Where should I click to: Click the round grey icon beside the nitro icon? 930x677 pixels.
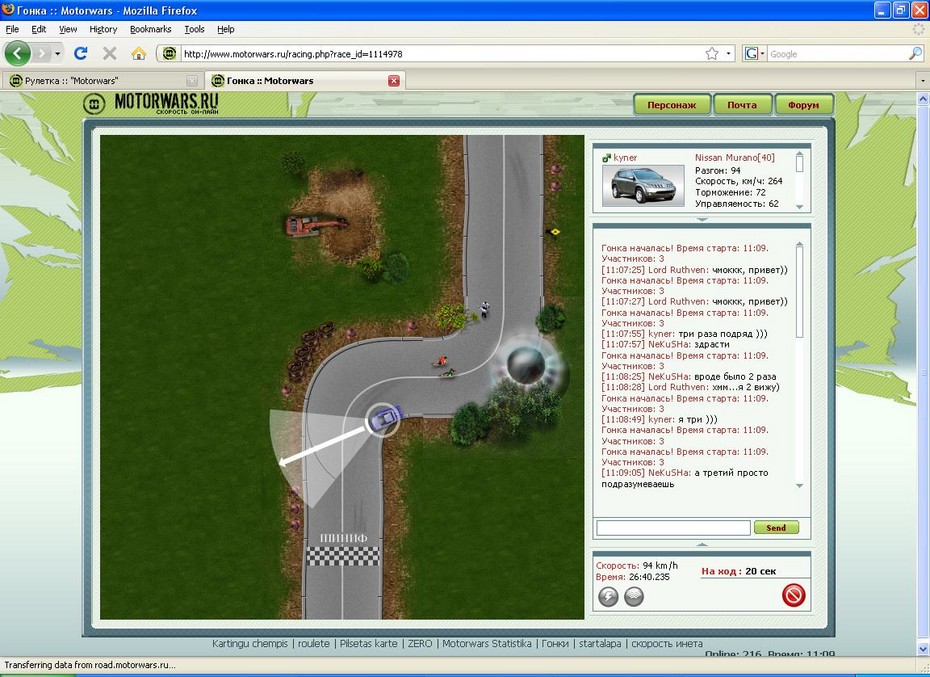633,597
